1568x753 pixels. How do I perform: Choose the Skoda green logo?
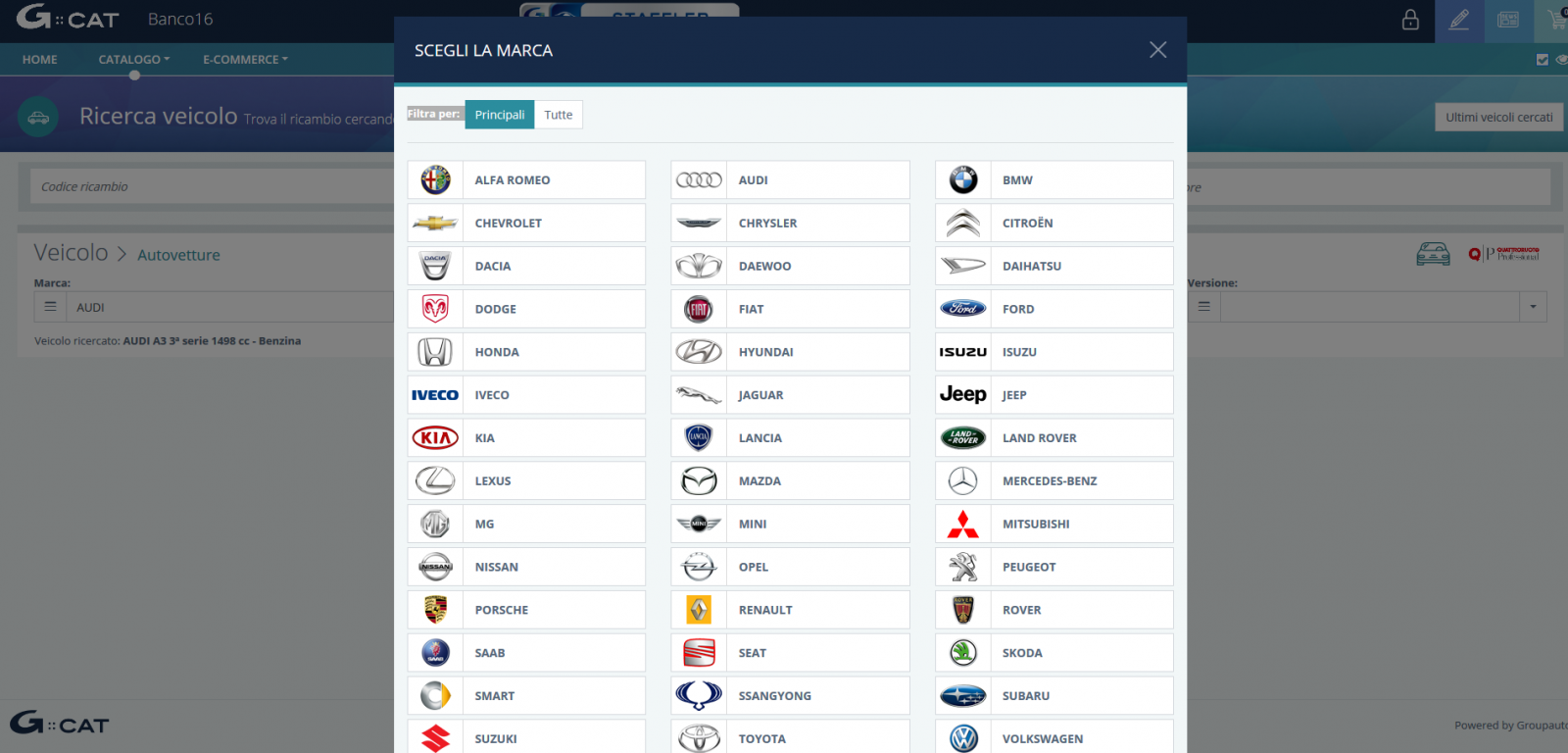click(963, 652)
